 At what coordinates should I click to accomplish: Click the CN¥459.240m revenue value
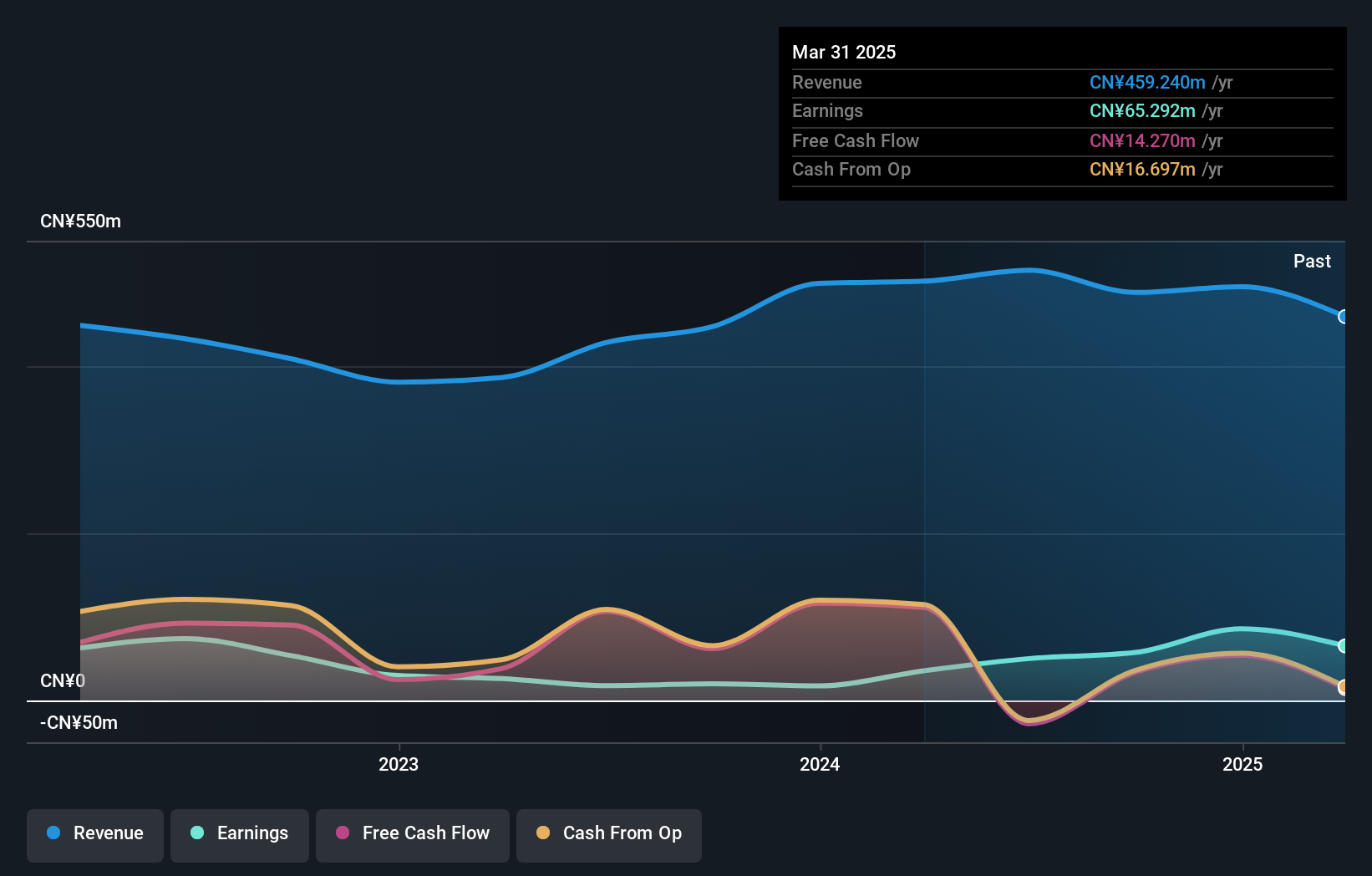pos(1147,83)
